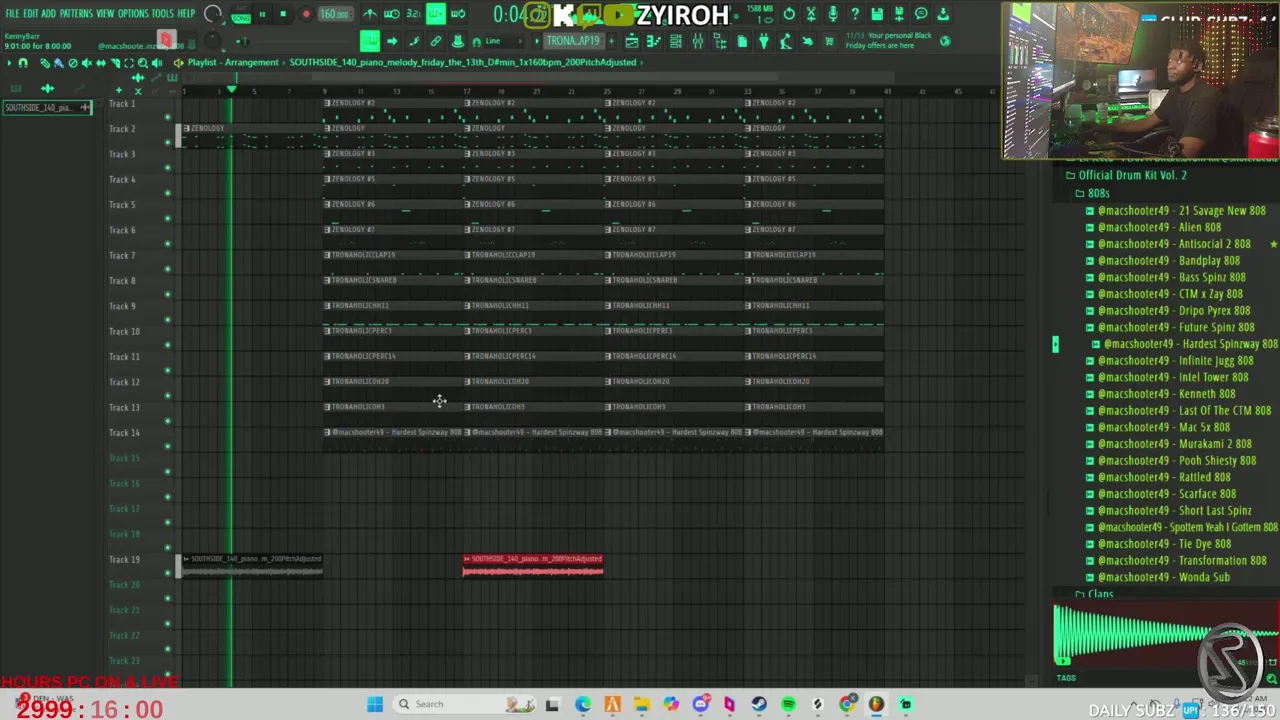Click the plus button beside pattern selector

613,41
